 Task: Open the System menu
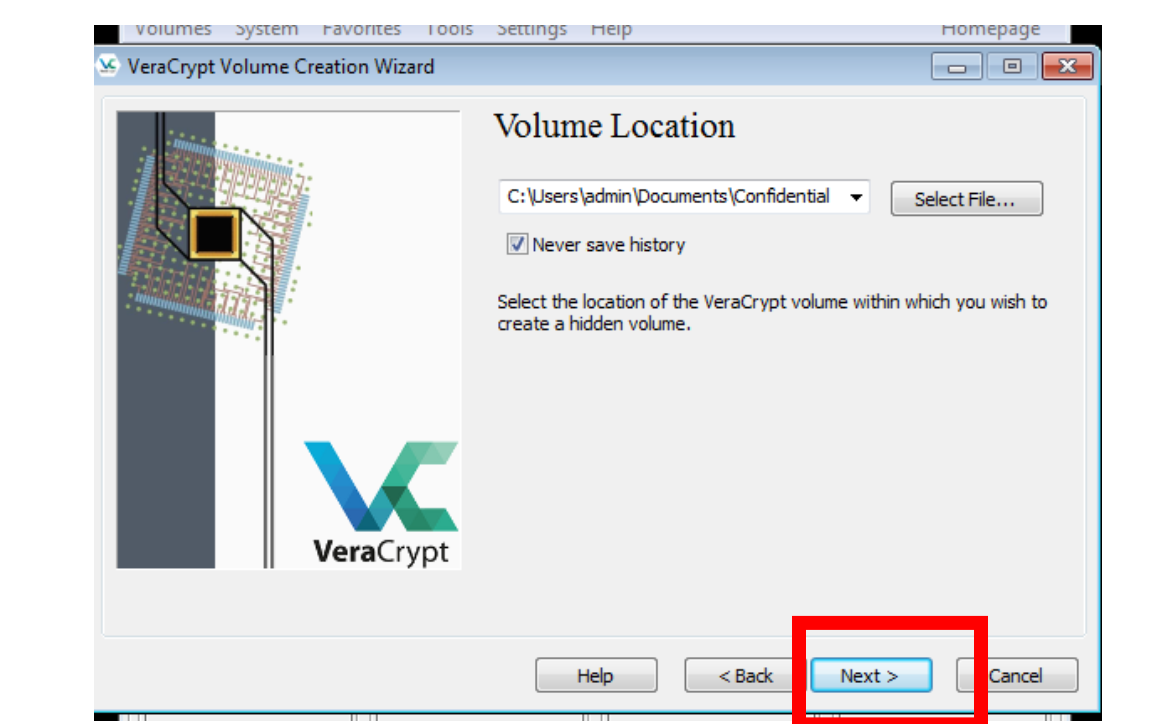[x=267, y=30]
